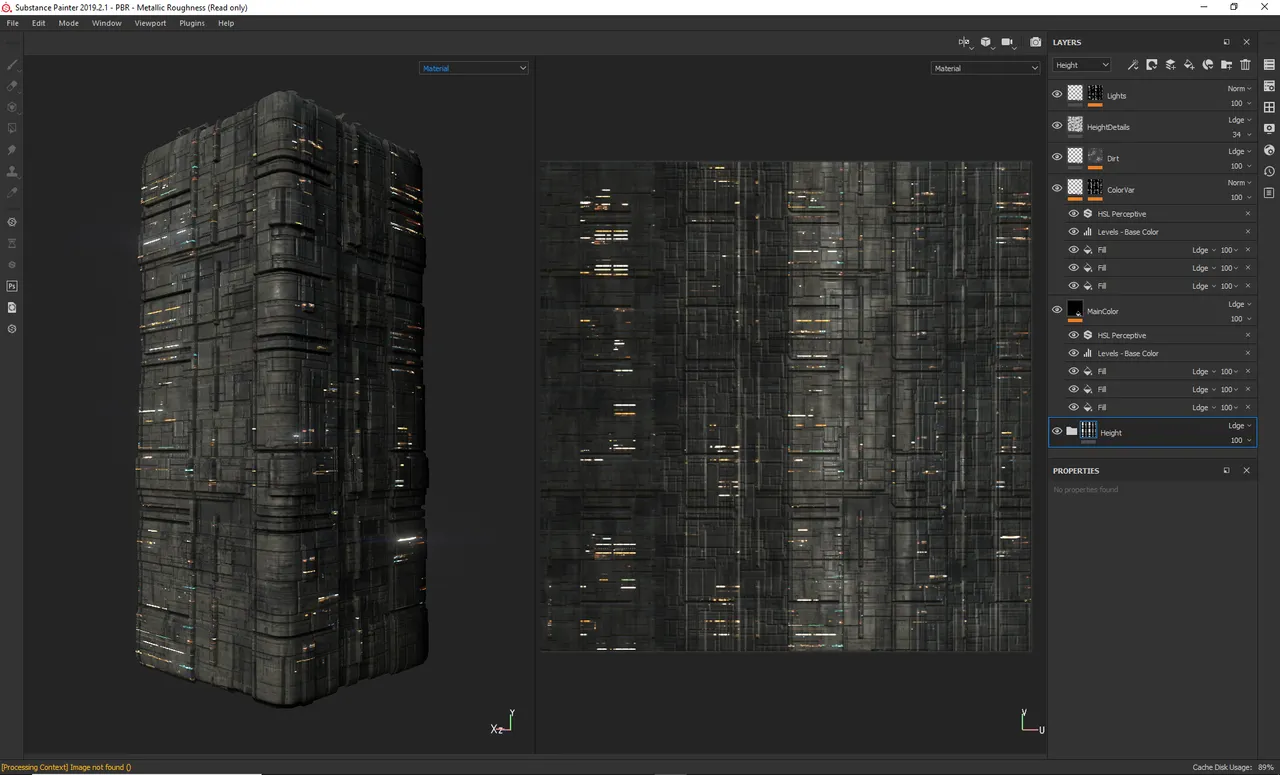Select the Eraser tool
This screenshot has height=775, width=1280.
click(x=12, y=86)
